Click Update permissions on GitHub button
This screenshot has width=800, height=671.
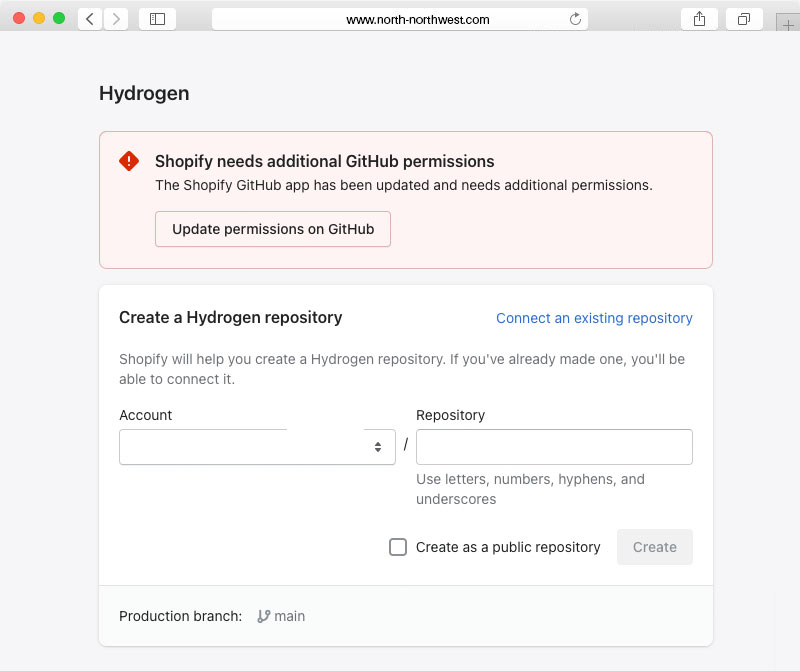273,229
